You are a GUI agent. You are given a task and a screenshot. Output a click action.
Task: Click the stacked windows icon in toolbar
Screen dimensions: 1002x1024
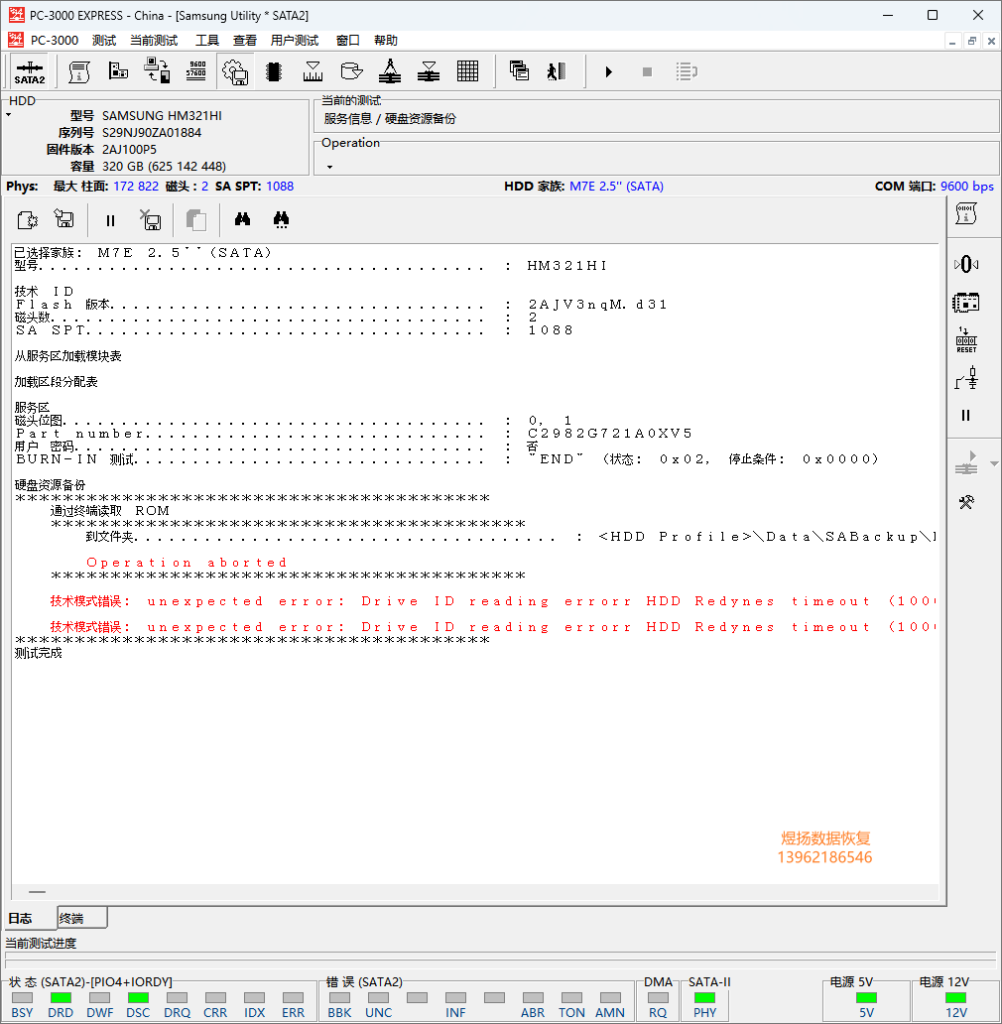(519, 71)
